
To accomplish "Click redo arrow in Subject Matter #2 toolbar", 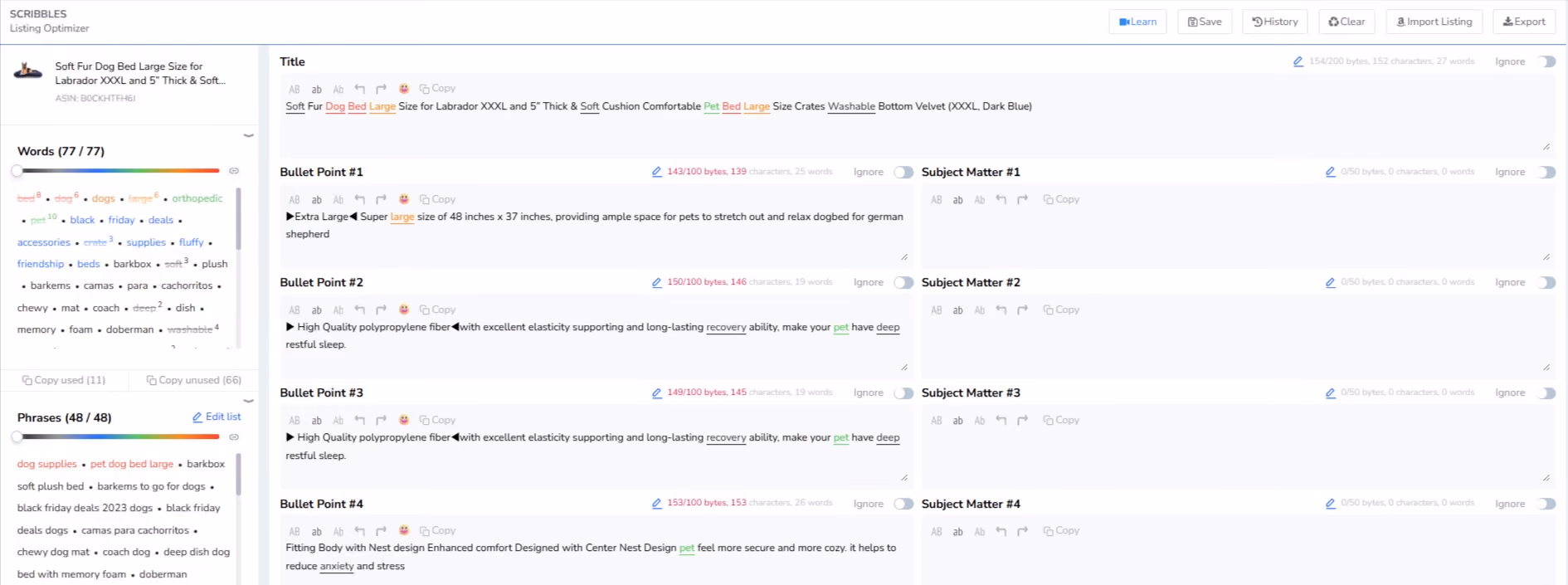I will [1023, 310].
